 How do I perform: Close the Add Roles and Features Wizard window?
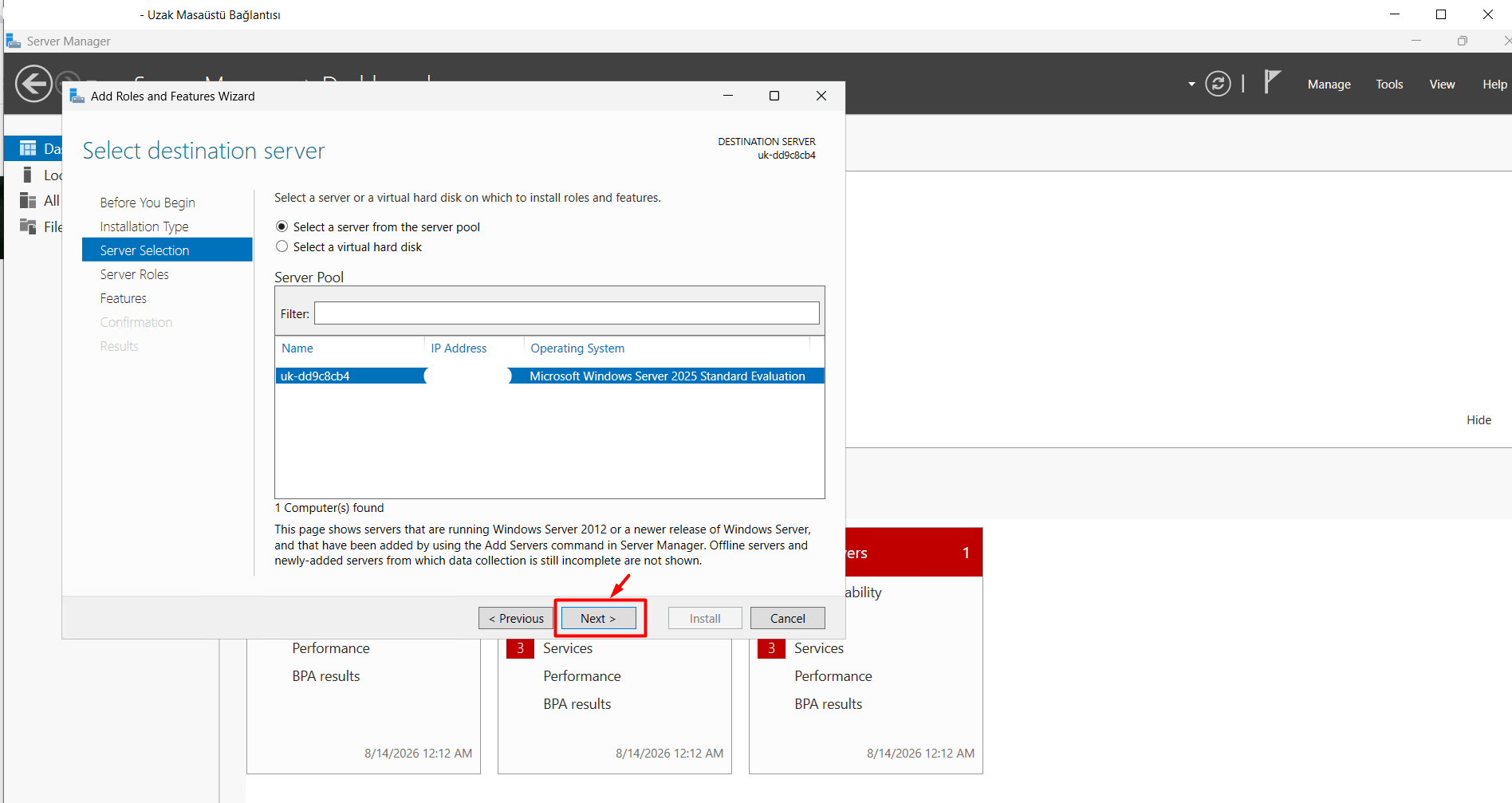(821, 96)
